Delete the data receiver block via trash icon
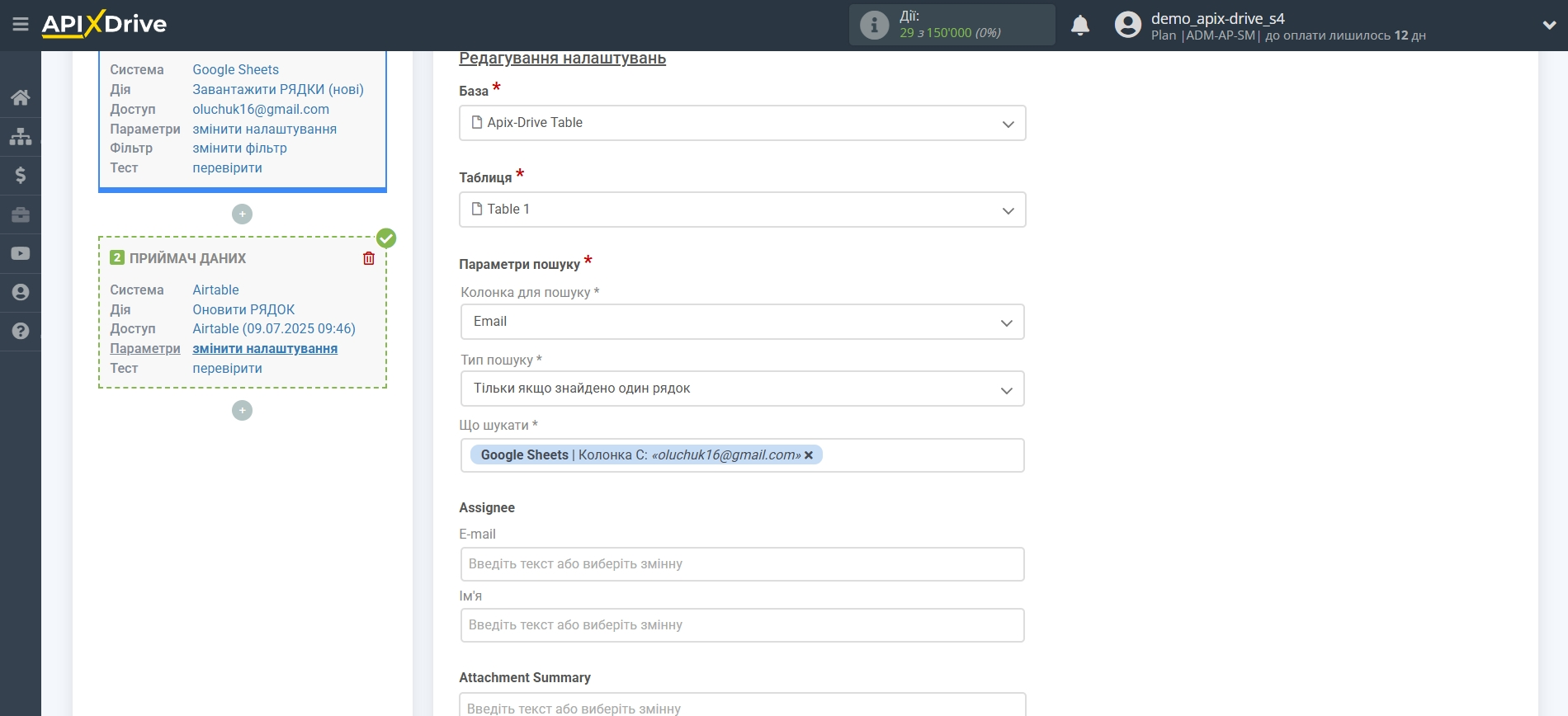The image size is (1568, 716). 369,258
